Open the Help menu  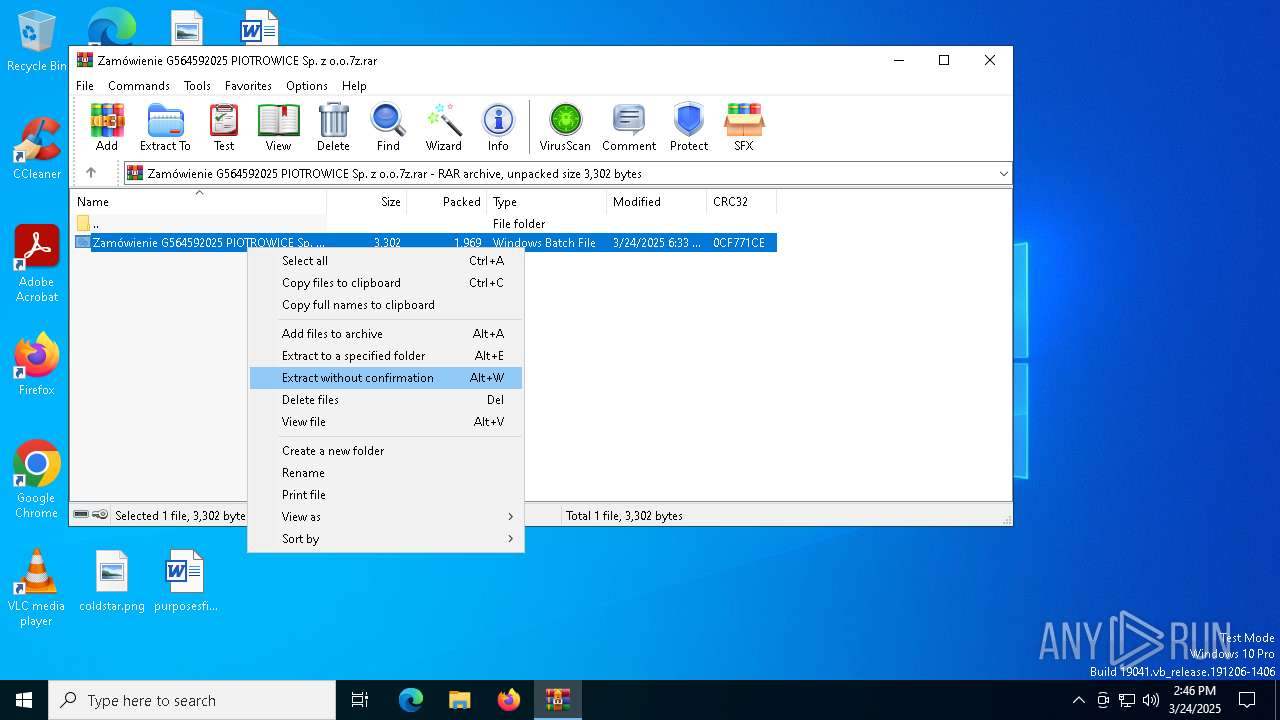point(354,86)
